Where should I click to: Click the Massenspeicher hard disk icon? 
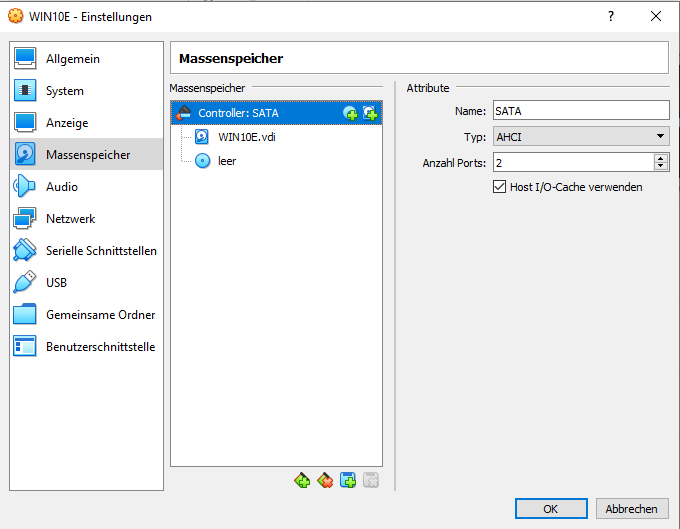25,154
